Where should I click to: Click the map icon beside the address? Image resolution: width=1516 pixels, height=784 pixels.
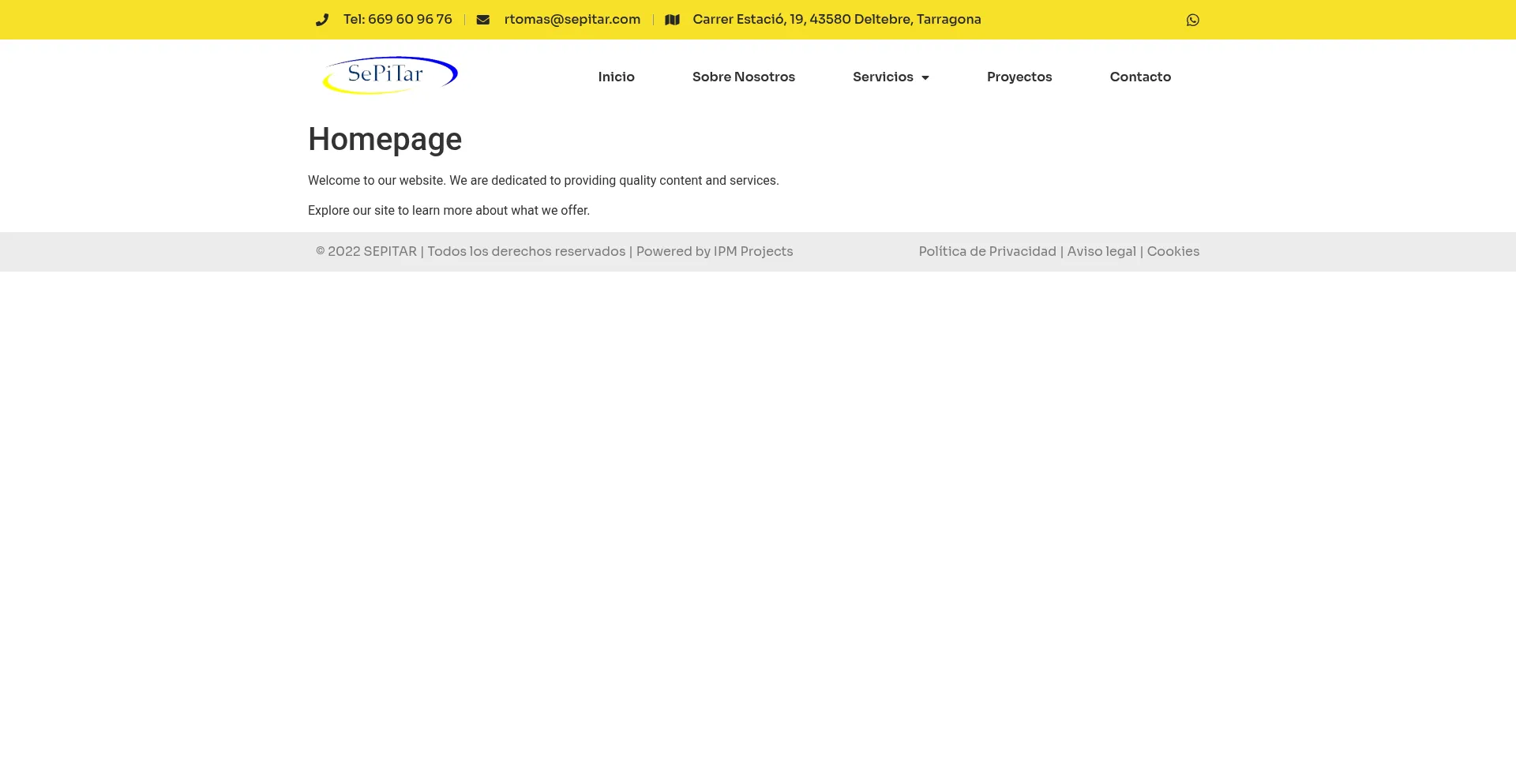point(672,20)
